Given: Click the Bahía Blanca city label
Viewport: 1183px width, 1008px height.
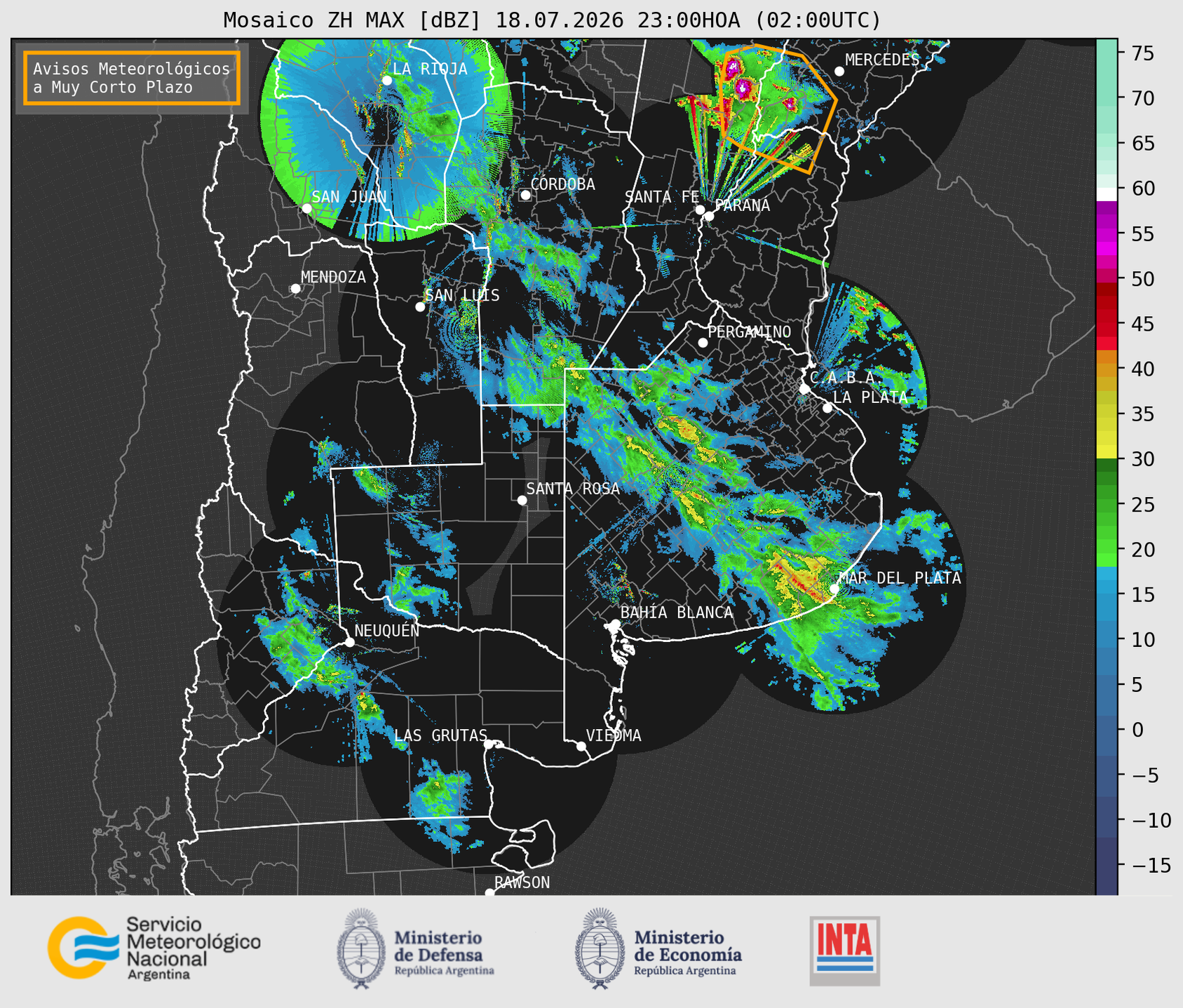Looking at the screenshot, I should [677, 613].
